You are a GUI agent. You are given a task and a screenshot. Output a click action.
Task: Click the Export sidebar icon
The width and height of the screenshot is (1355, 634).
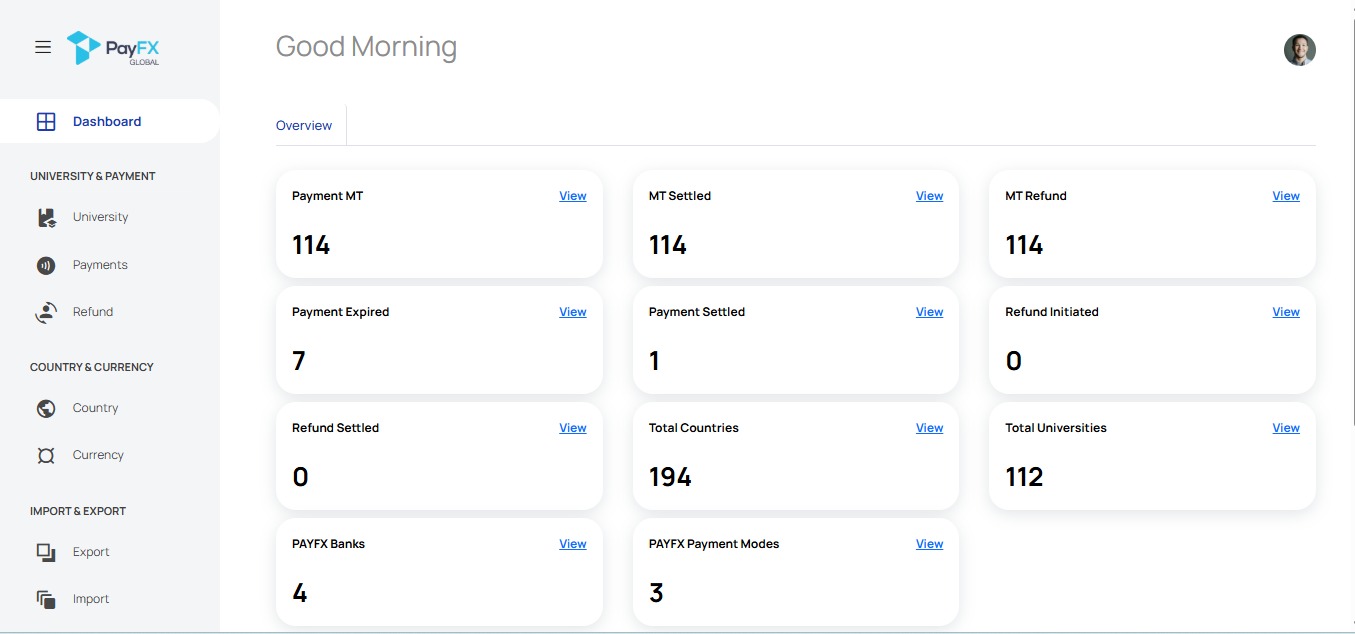coord(46,552)
